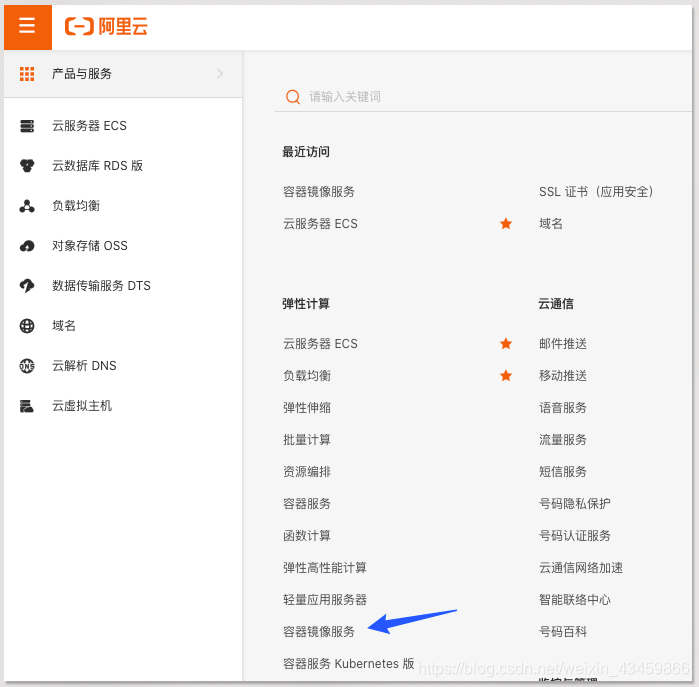Click the OSS storage cloud icon
The image size is (699, 687).
click(x=27, y=246)
